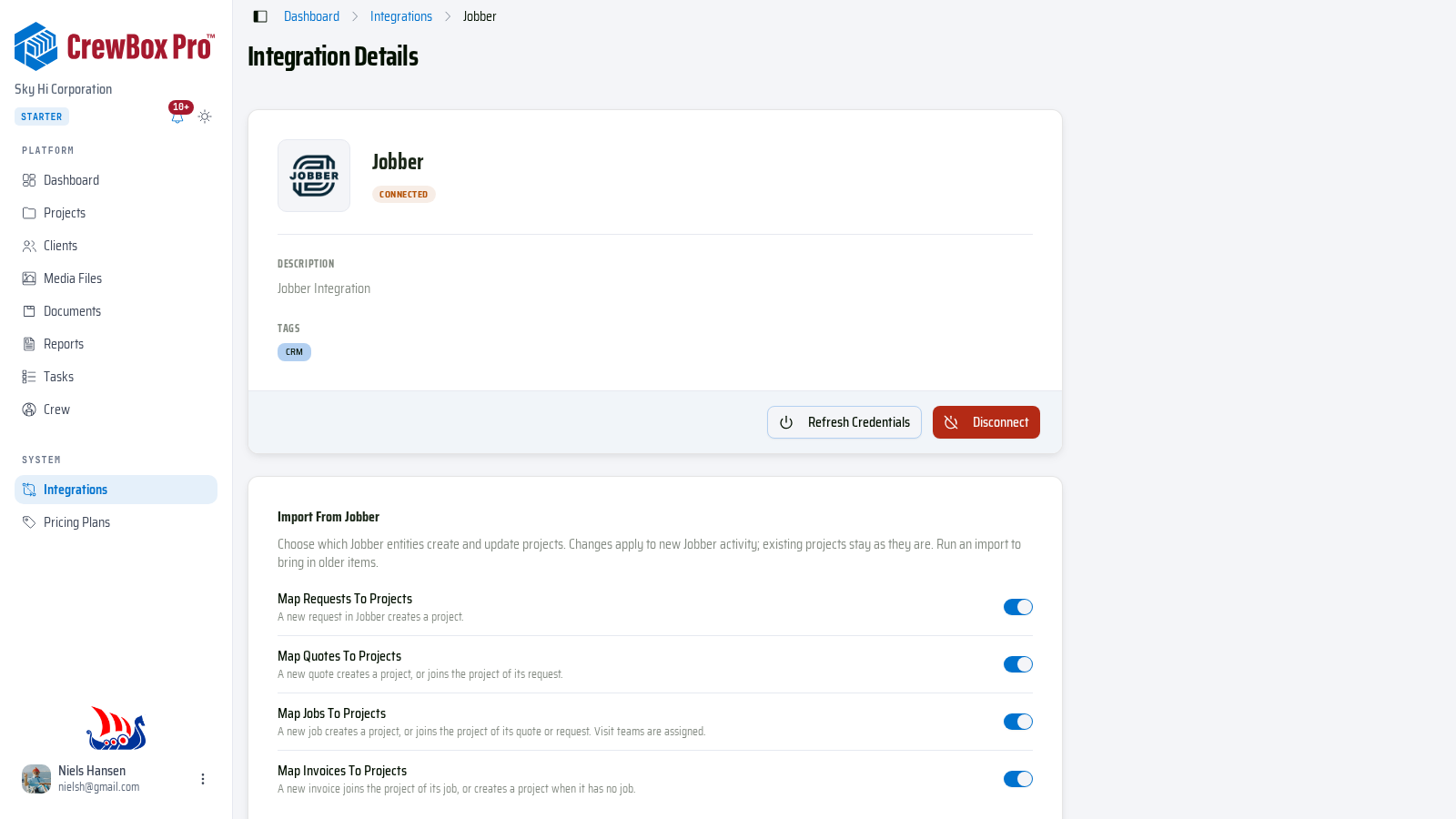Disconnect the Jobber integration
The width and height of the screenshot is (1456, 819).
point(986,422)
